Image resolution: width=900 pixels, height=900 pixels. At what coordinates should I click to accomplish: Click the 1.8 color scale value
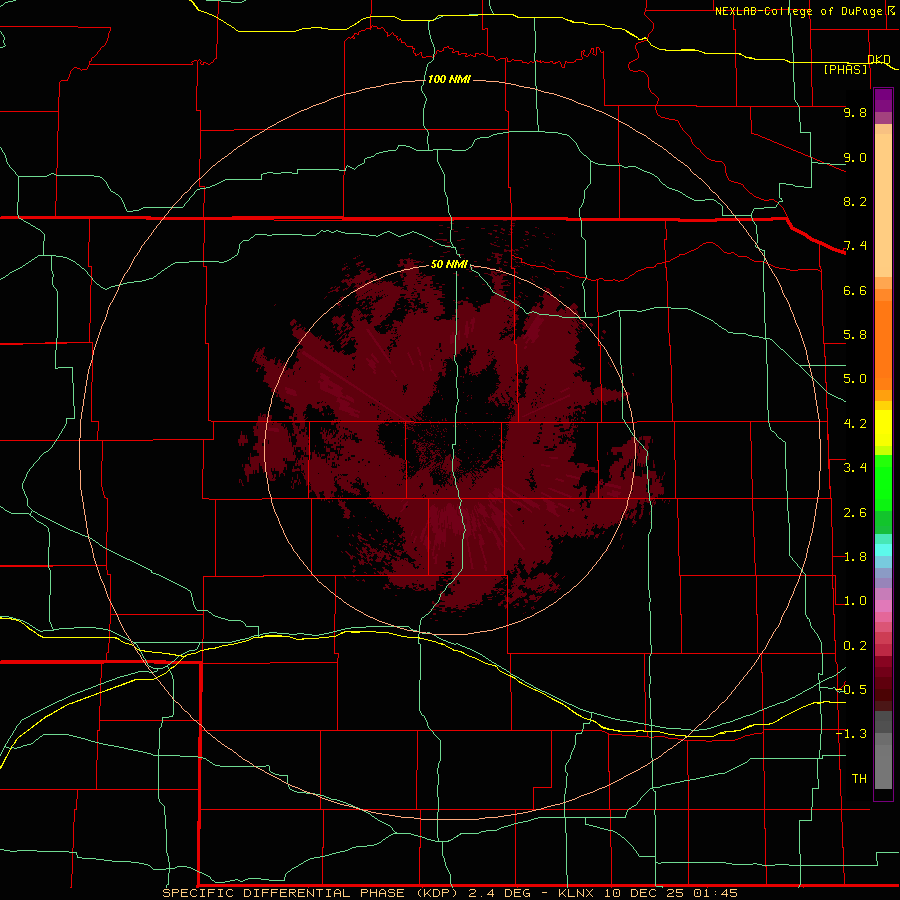(855, 557)
